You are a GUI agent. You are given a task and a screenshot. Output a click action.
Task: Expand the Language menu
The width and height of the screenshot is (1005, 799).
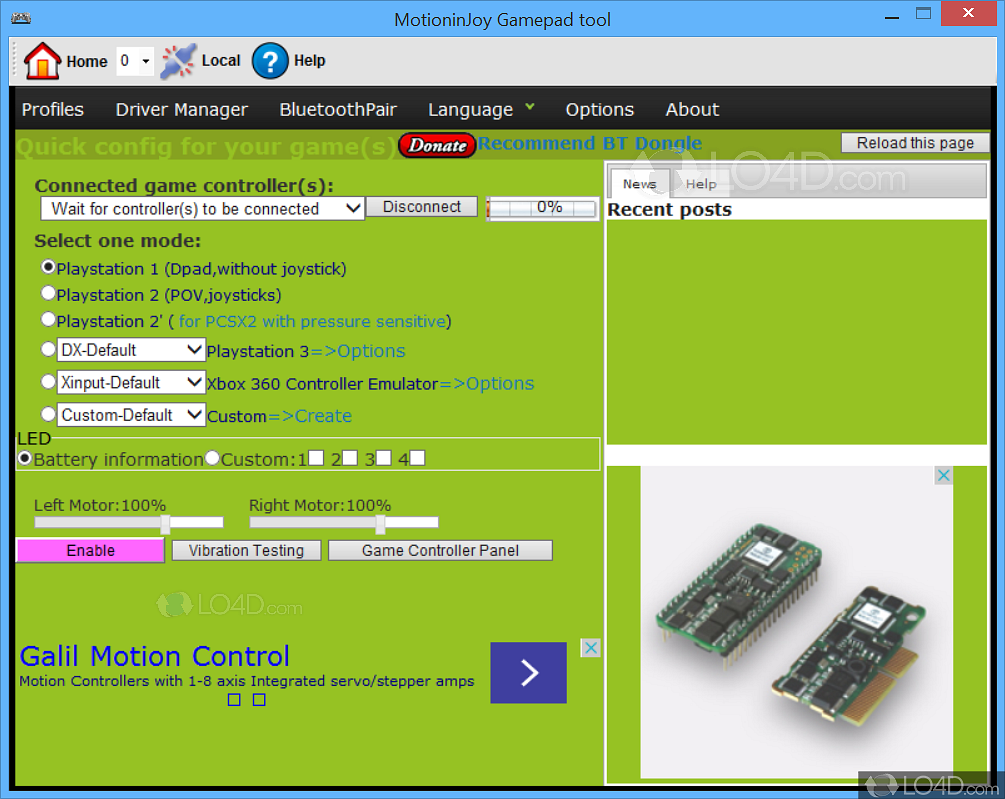click(481, 110)
